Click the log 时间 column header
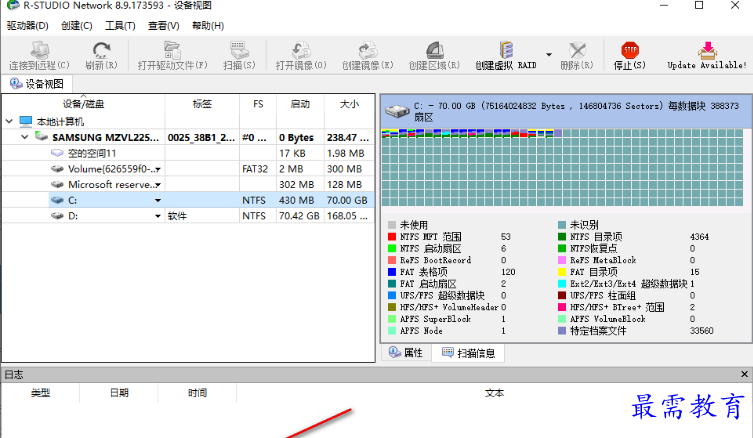This screenshot has height=438, width=753. coord(197,393)
